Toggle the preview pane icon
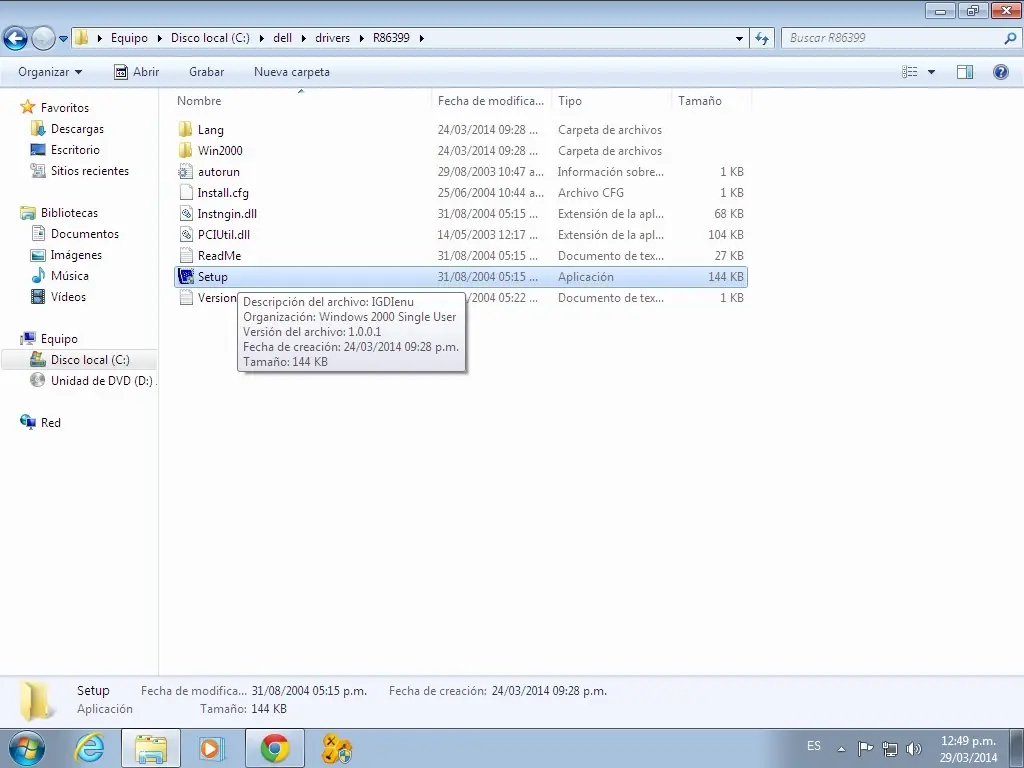 pyautogui.click(x=965, y=72)
